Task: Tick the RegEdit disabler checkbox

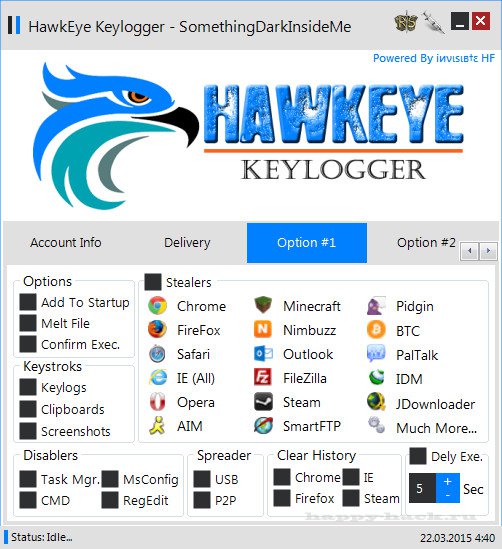Action: pyautogui.click(x=110, y=500)
